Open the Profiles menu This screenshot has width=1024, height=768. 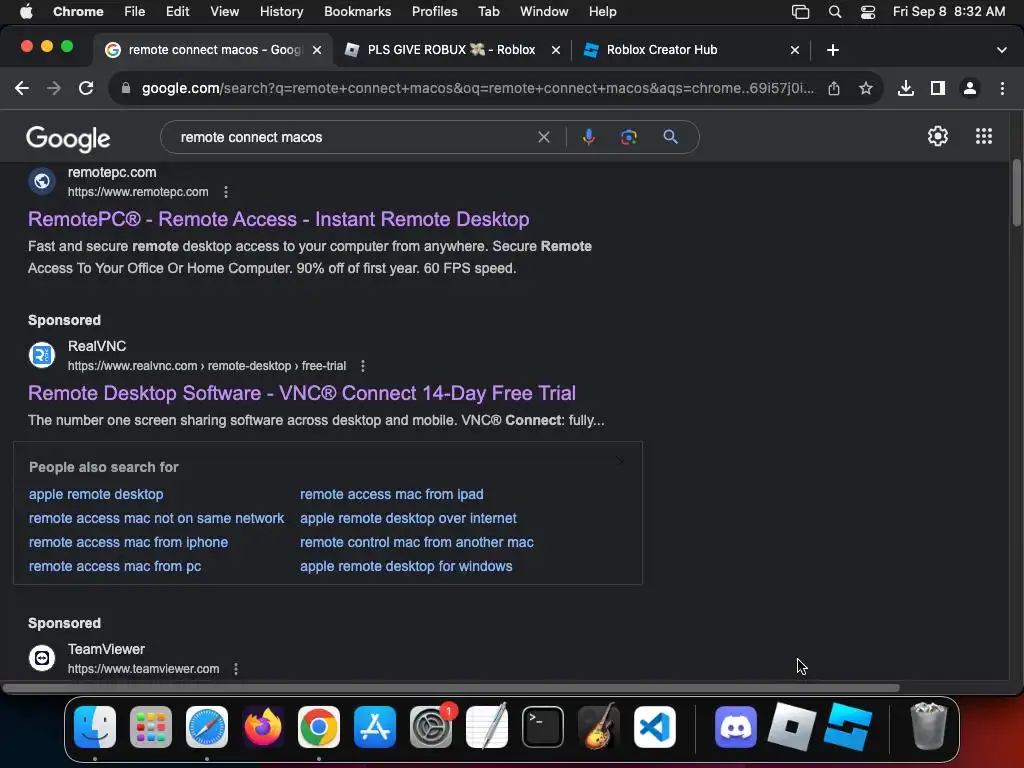(434, 12)
